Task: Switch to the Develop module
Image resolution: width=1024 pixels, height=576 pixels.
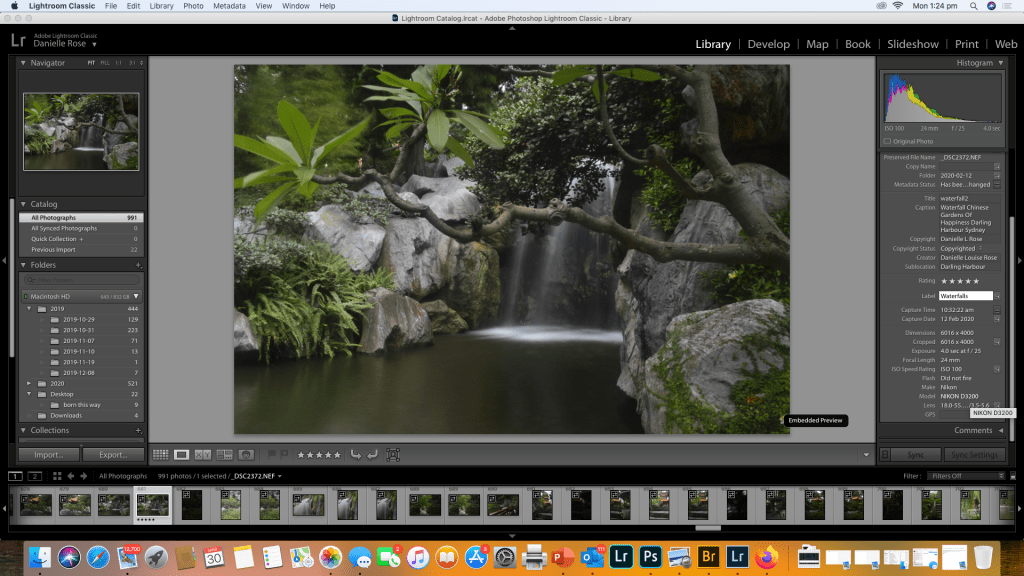Action: tap(768, 44)
